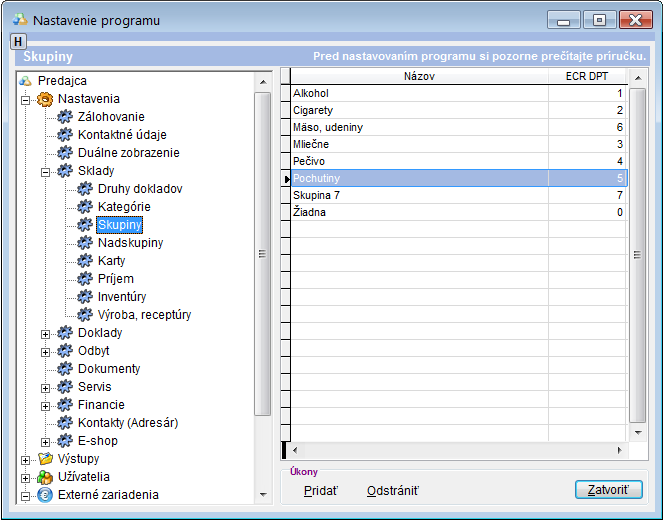
Task: Click the Externé zariadenia icon
Action: (45, 495)
